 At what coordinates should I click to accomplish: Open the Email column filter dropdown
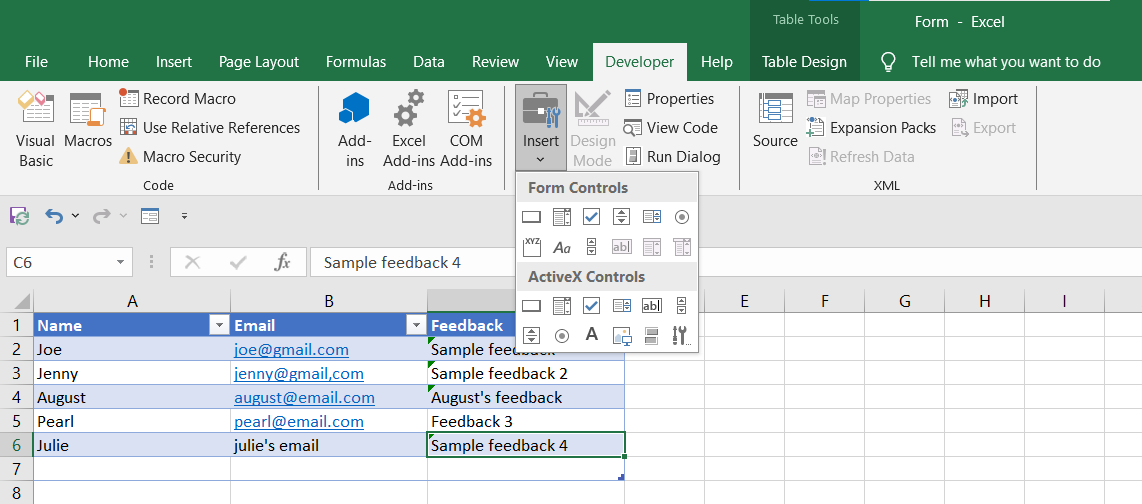pyautogui.click(x=416, y=326)
